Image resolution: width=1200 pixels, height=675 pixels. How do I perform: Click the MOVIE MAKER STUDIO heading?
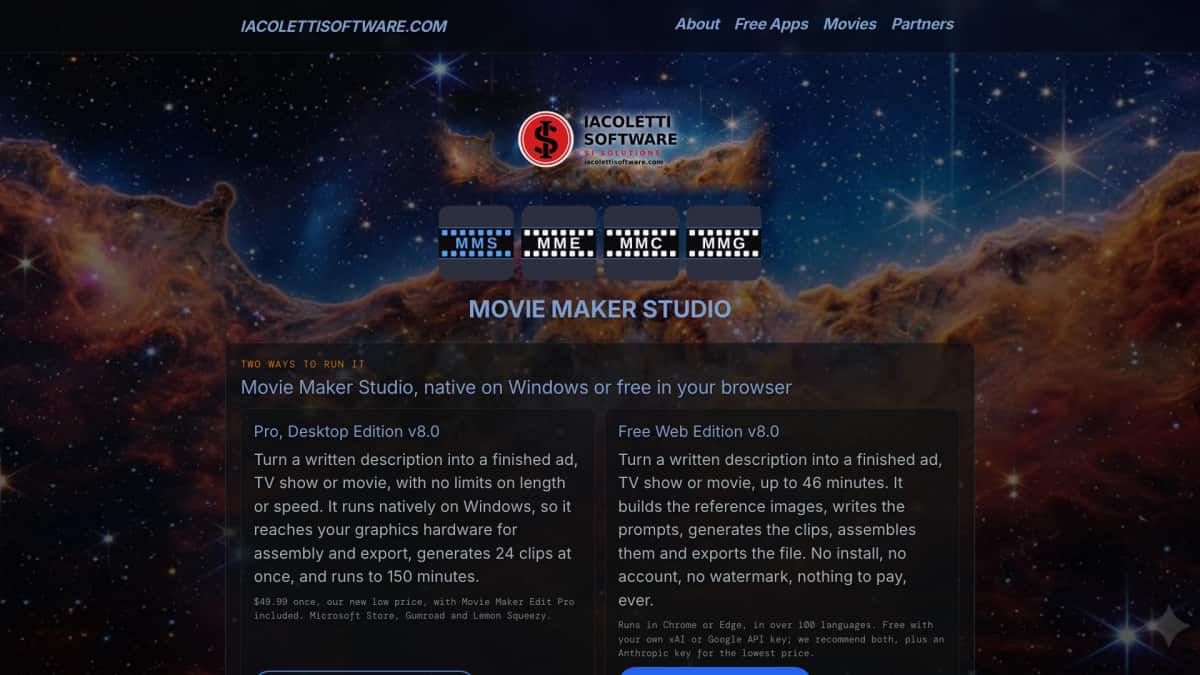click(x=600, y=308)
